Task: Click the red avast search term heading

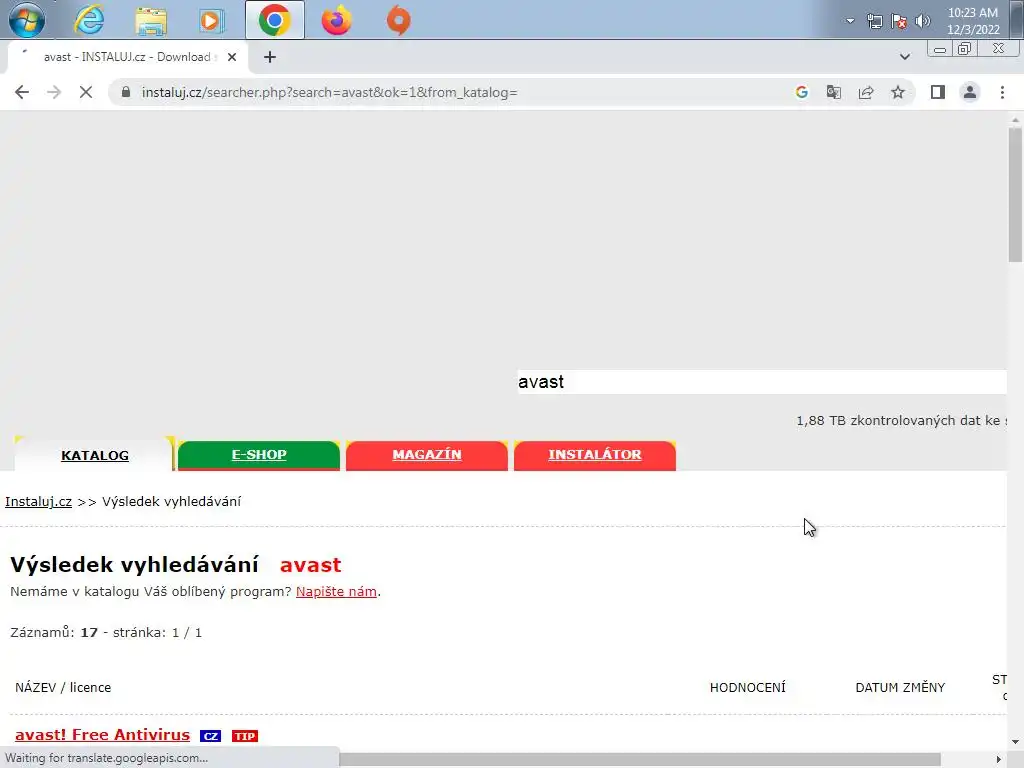Action: (310, 564)
